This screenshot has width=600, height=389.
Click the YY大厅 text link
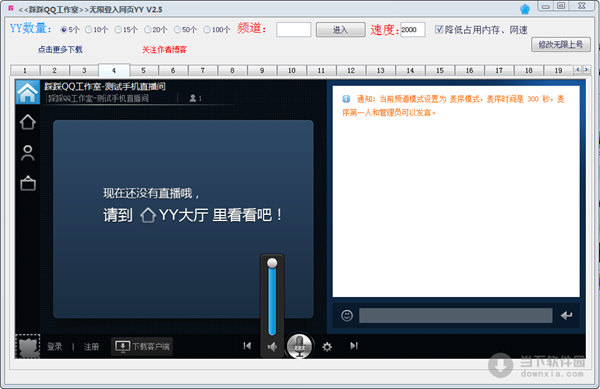click(183, 215)
